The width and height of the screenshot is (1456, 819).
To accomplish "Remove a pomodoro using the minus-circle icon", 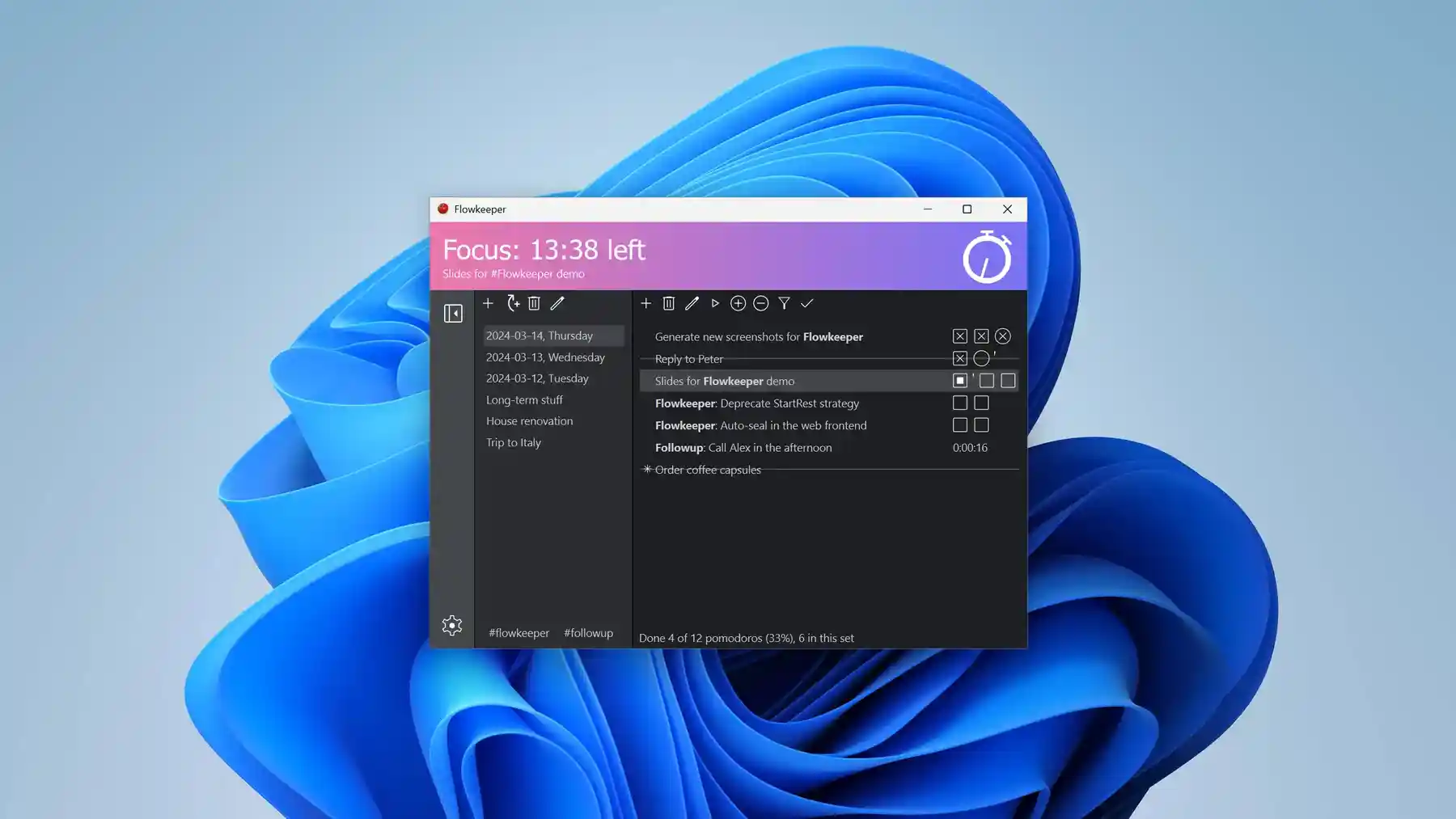I will [760, 303].
